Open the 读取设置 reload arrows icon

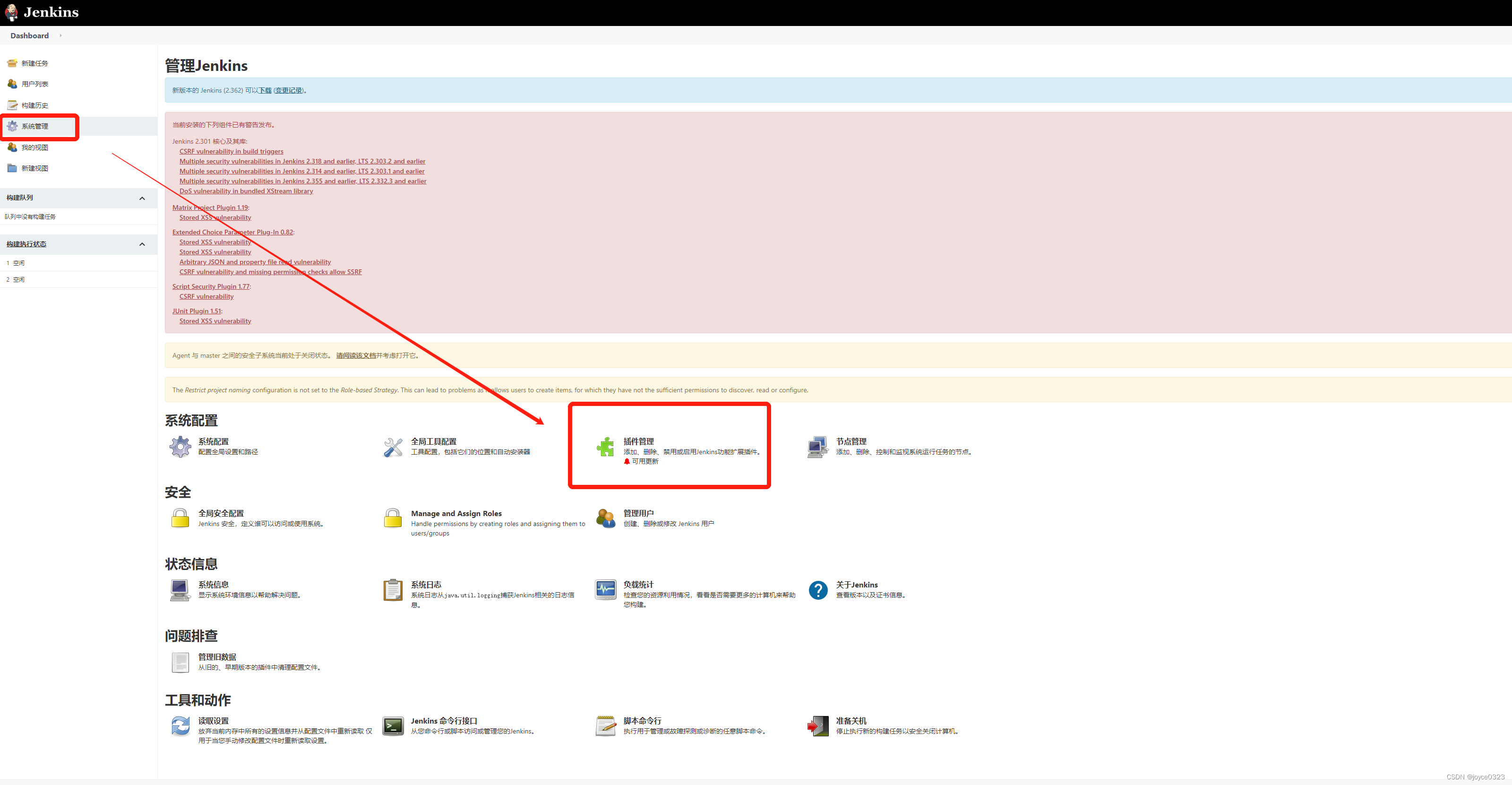[x=180, y=726]
